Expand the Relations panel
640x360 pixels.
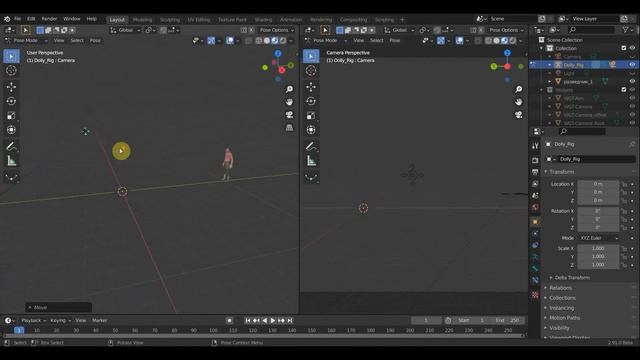point(560,288)
